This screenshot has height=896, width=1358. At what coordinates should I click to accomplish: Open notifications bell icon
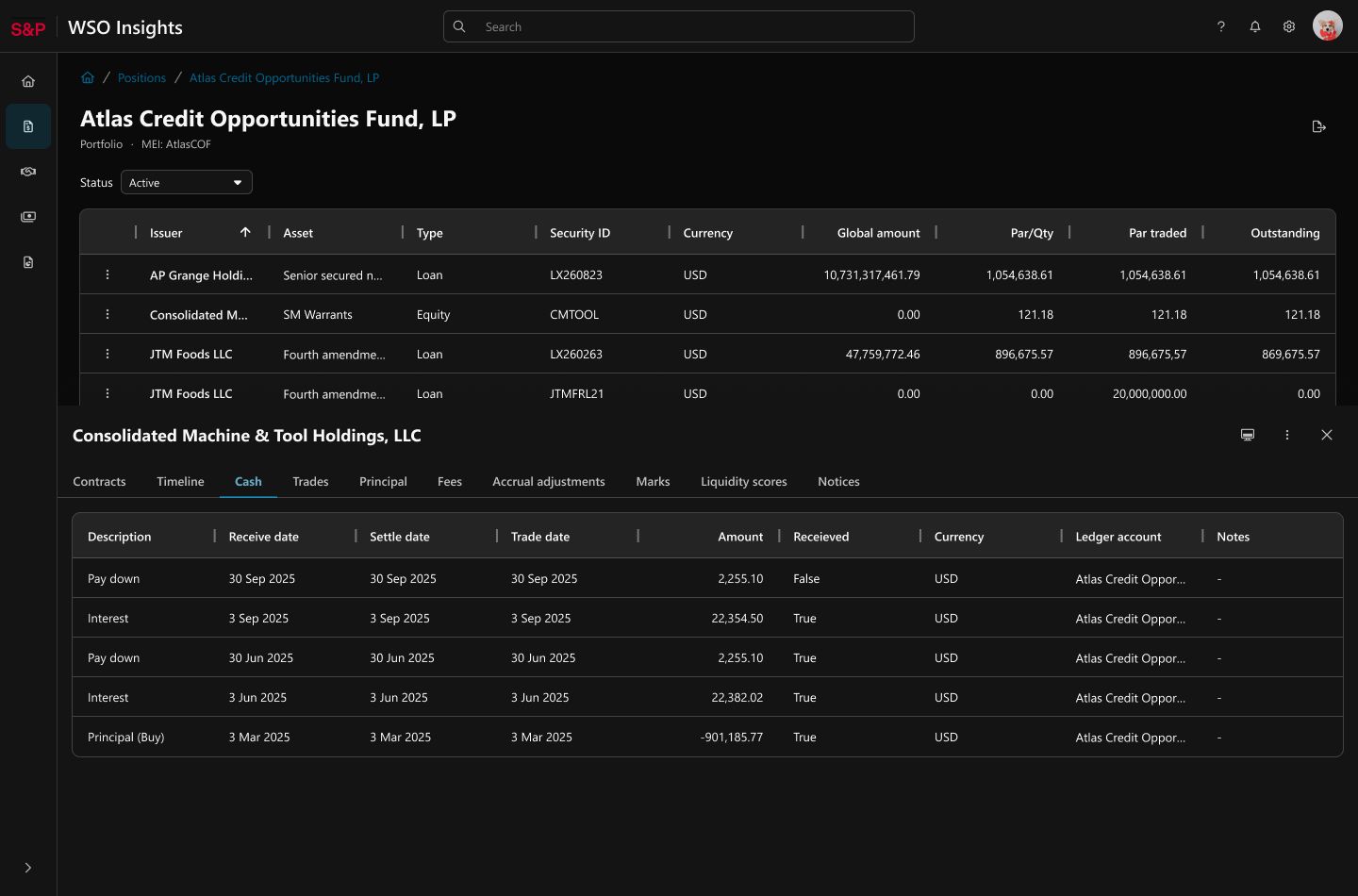pyautogui.click(x=1255, y=26)
